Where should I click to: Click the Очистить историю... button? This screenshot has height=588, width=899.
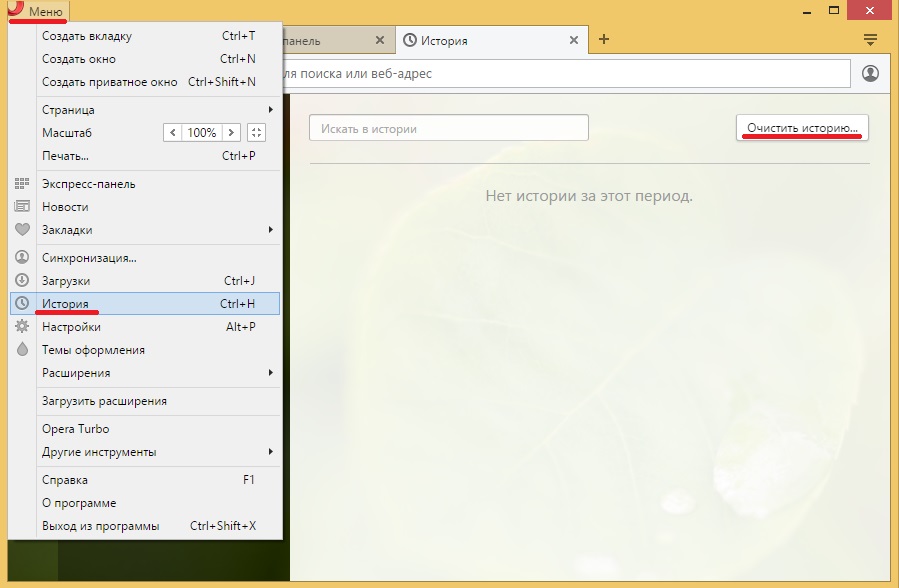pyautogui.click(x=802, y=128)
